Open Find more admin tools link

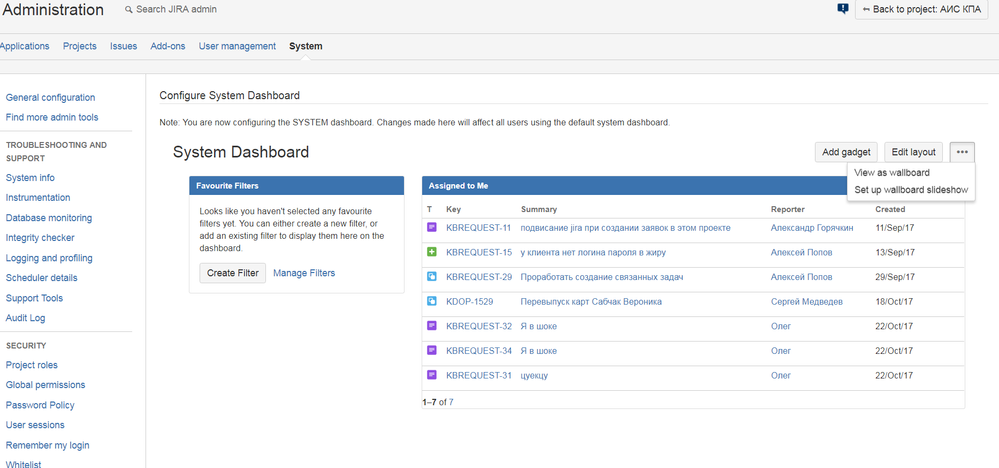[52, 117]
